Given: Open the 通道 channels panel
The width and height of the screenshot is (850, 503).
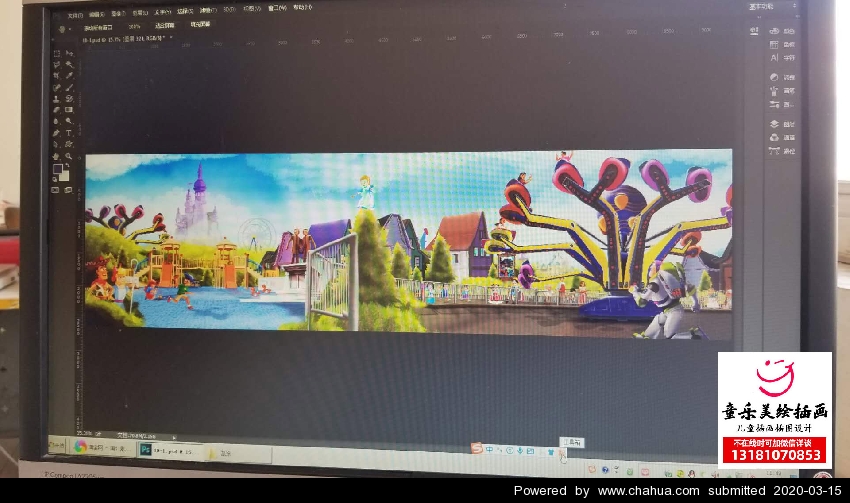Looking at the screenshot, I should click(x=782, y=138).
